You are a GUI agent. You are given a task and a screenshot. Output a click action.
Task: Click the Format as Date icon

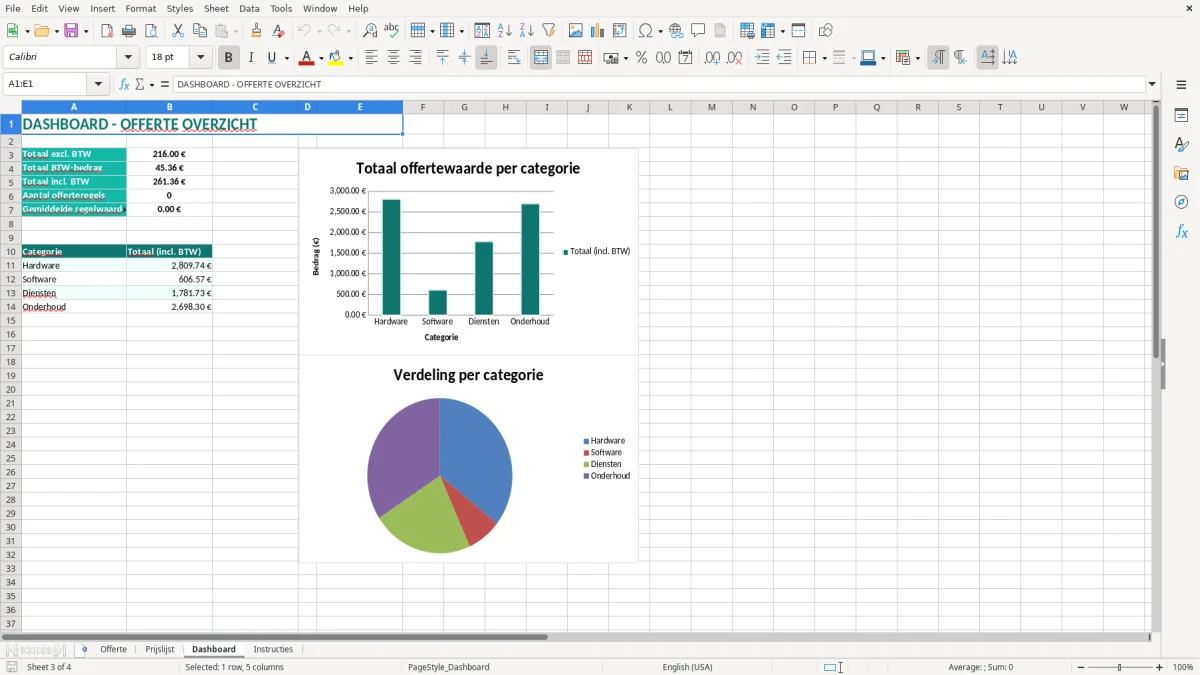coord(685,58)
